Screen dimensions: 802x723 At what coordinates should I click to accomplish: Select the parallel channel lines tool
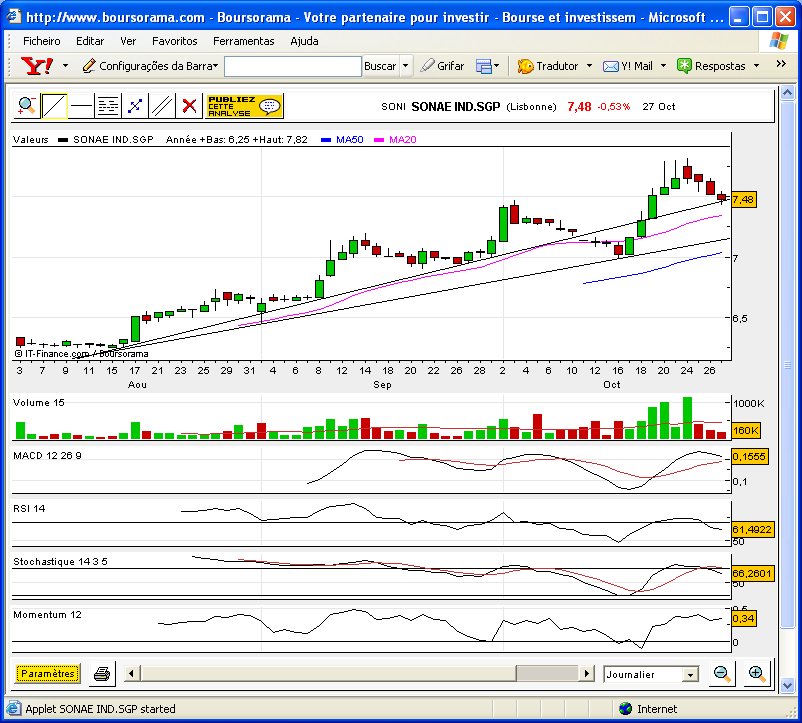pos(162,106)
